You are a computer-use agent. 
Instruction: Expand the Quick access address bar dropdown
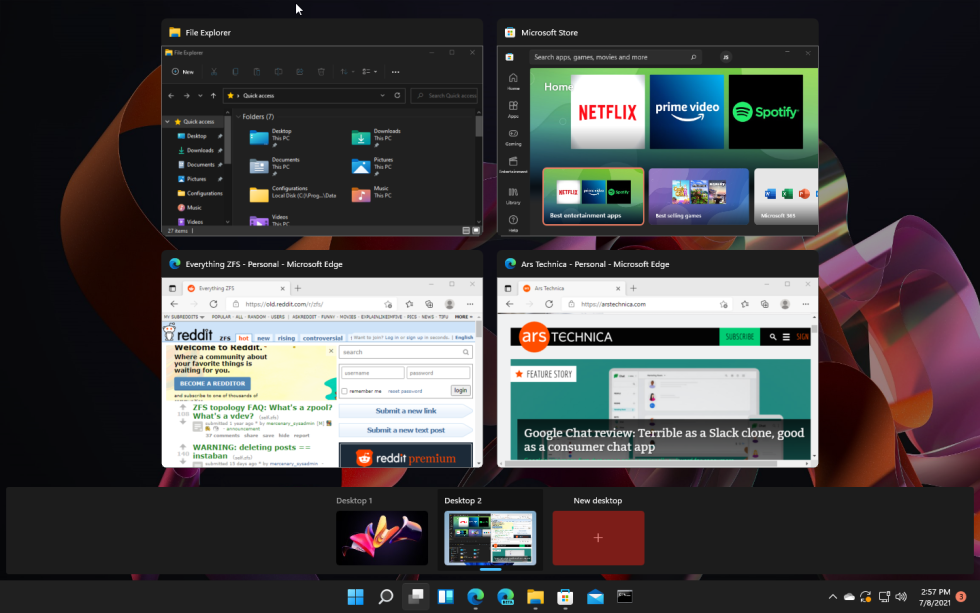(x=382, y=95)
